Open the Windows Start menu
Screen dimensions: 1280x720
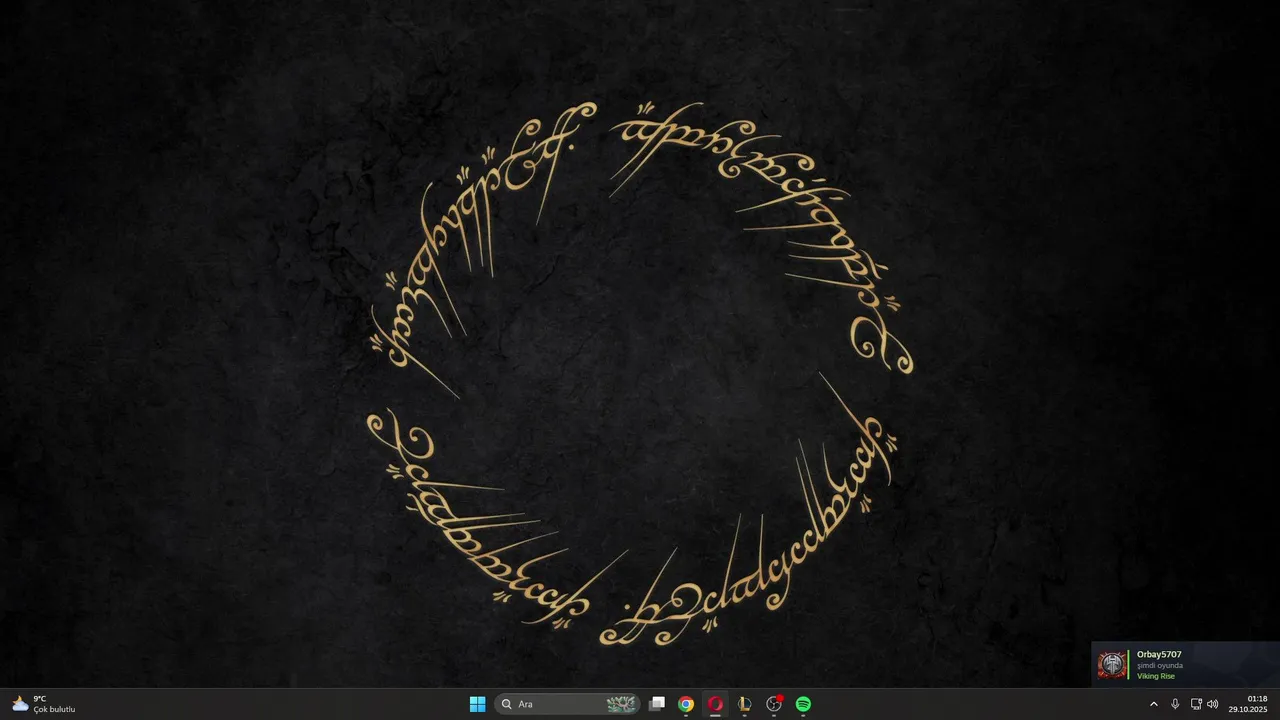[x=477, y=704]
